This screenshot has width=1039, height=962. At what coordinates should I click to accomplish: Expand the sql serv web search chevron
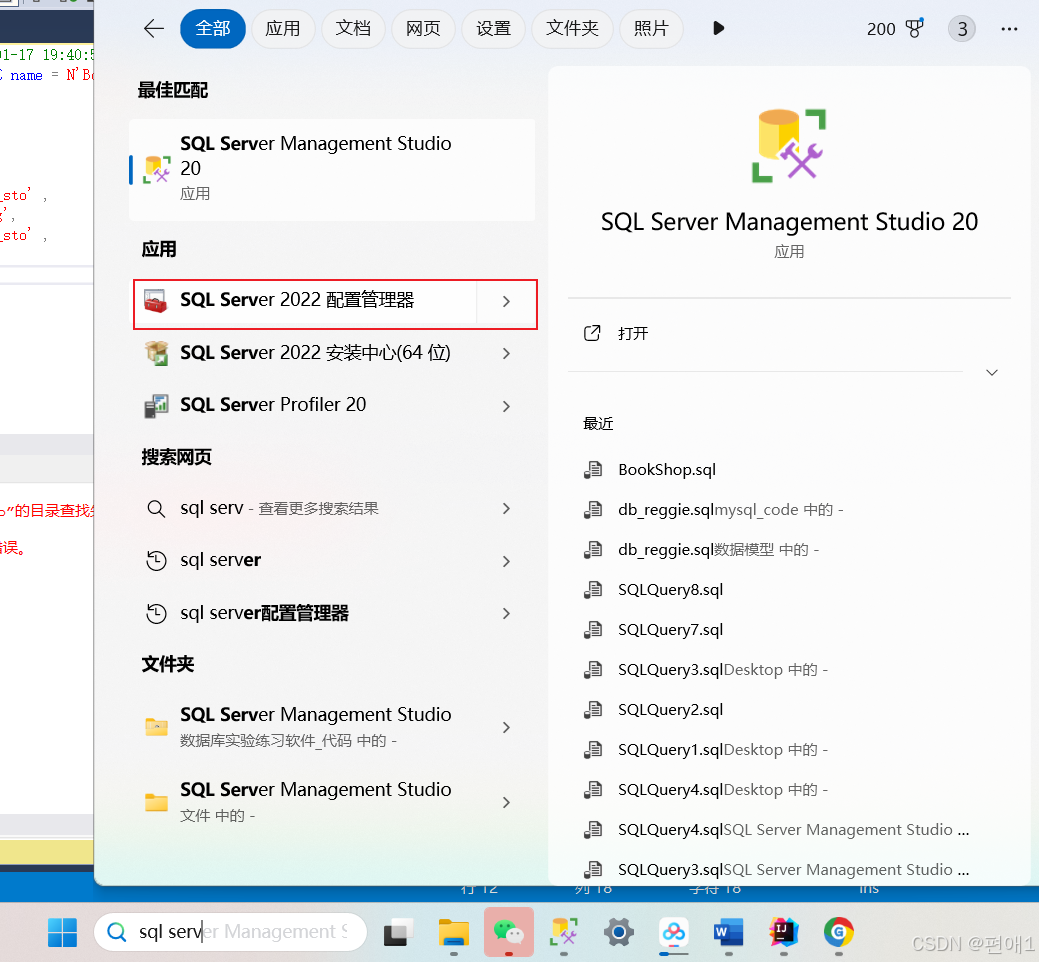tap(506, 509)
